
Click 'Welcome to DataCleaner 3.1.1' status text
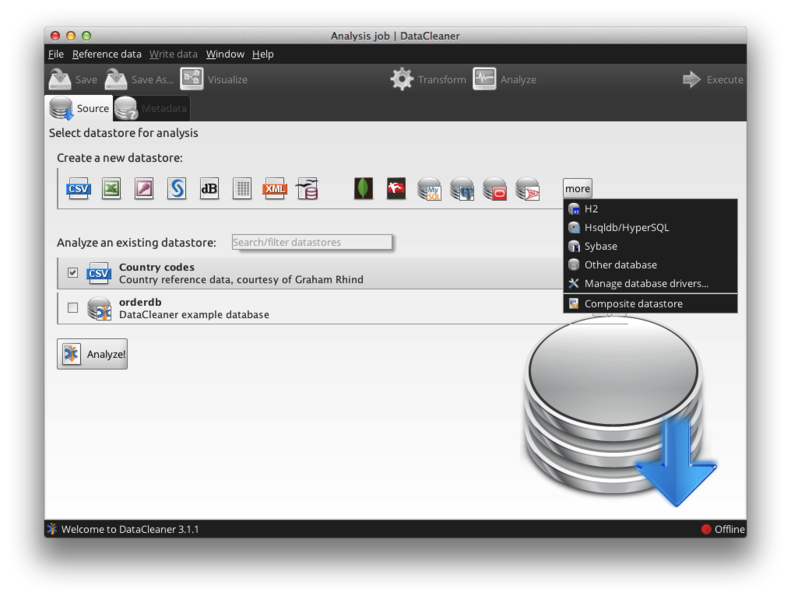(130, 529)
